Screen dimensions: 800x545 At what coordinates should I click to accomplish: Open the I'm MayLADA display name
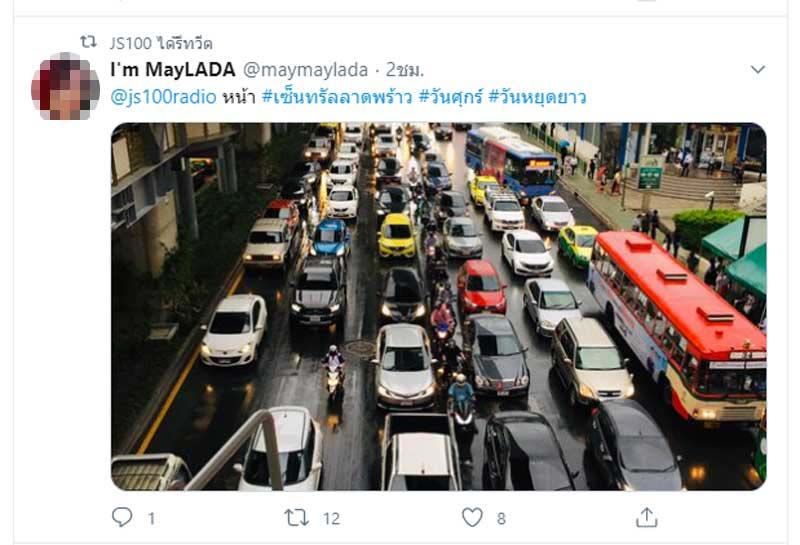pos(172,70)
